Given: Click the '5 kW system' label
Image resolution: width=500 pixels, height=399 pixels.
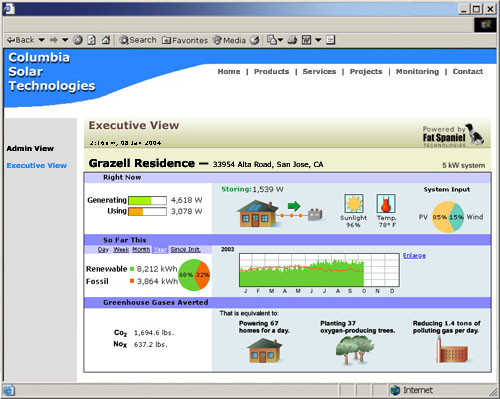Looking at the screenshot, I should tap(463, 165).
